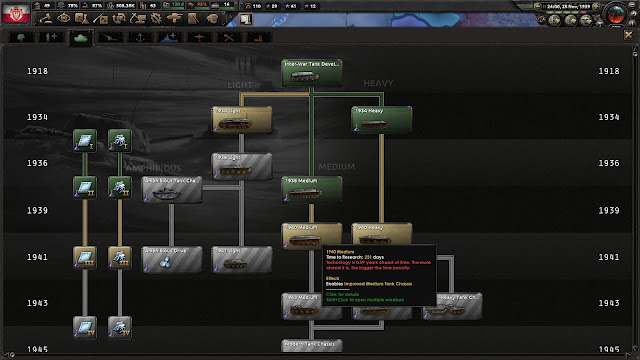Viewport: 640px width, 360px height.
Task: Open the country flag politics view
Action: click(x=16, y=13)
